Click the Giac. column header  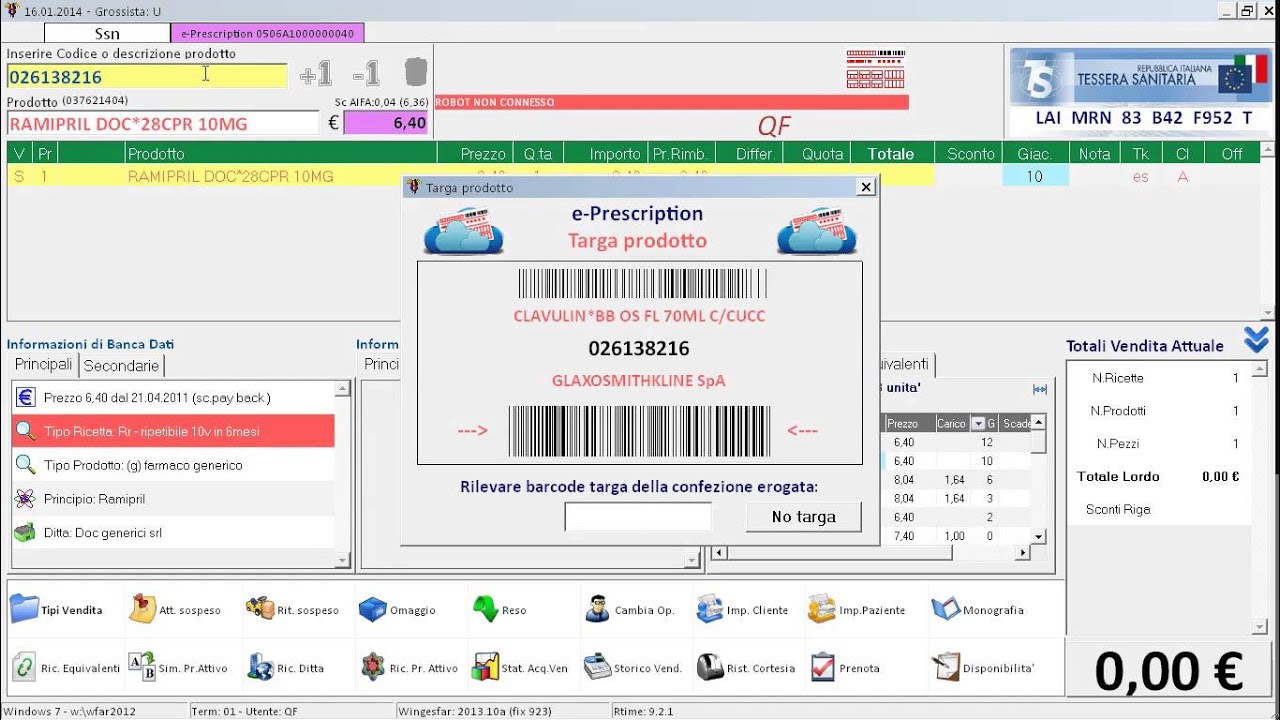(x=1035, y=154)
